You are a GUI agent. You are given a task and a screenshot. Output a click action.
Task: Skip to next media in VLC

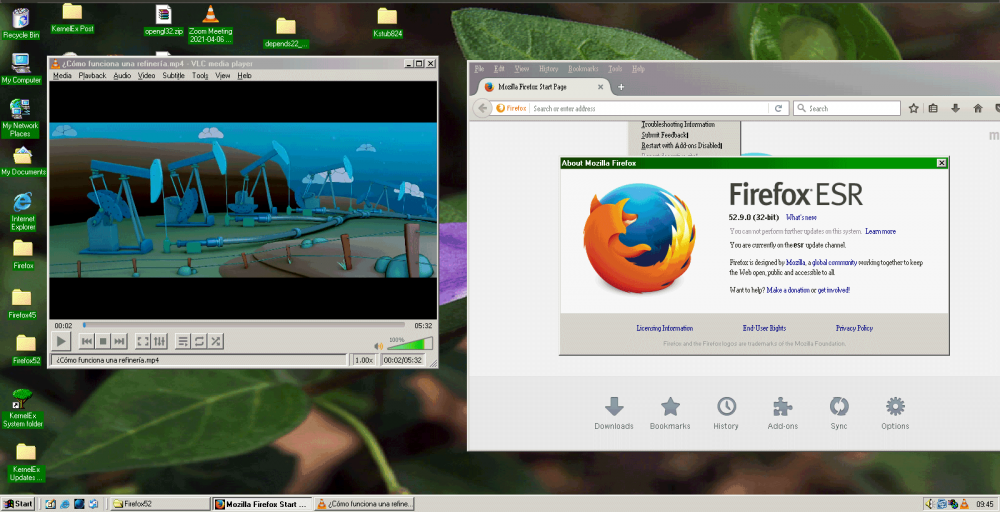pyautogui.click(x=119, y=341)
